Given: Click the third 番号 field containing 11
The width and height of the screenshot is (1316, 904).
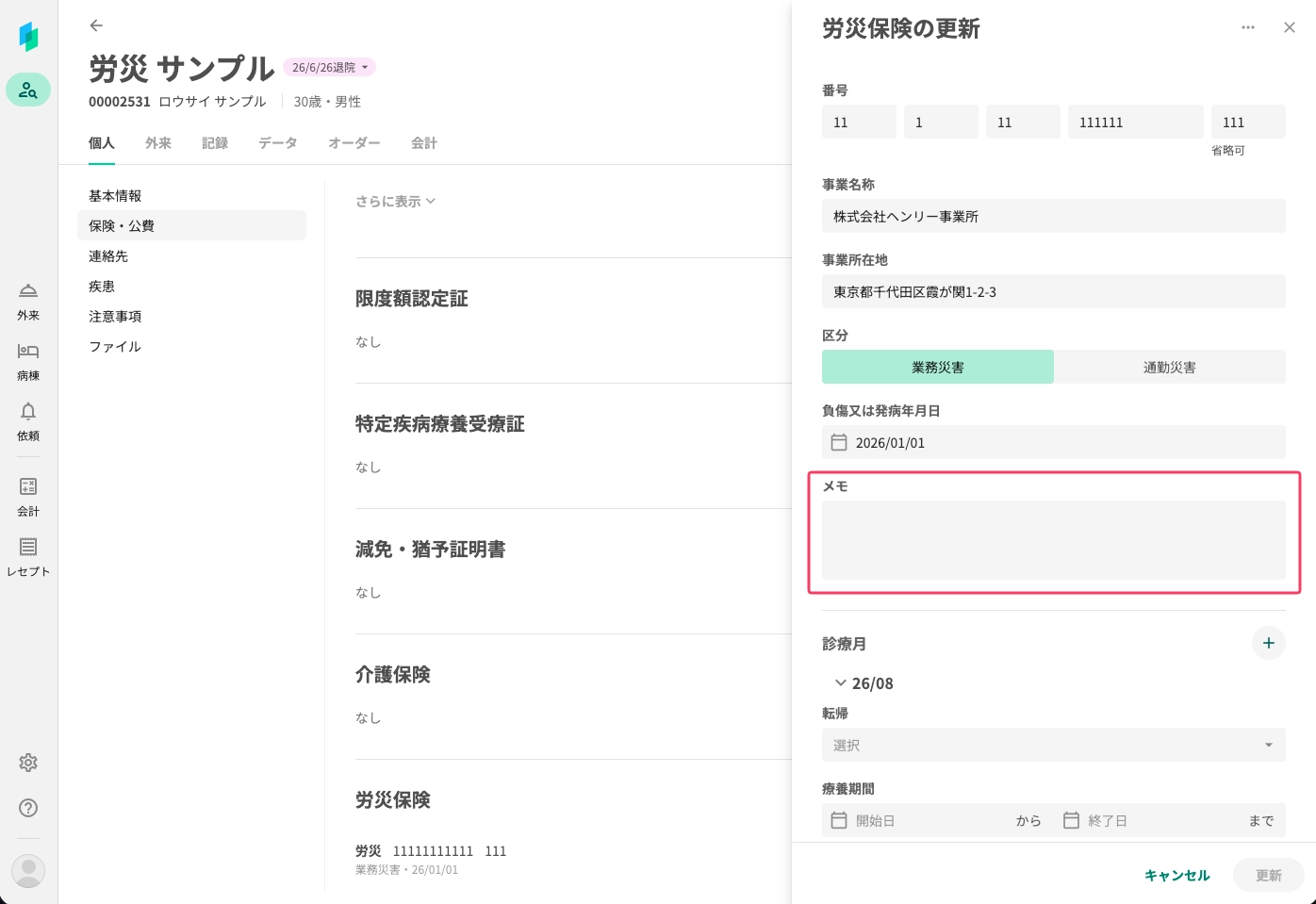Looking at the screenshot, I should pyautogui.click(x=1023, y=122).
